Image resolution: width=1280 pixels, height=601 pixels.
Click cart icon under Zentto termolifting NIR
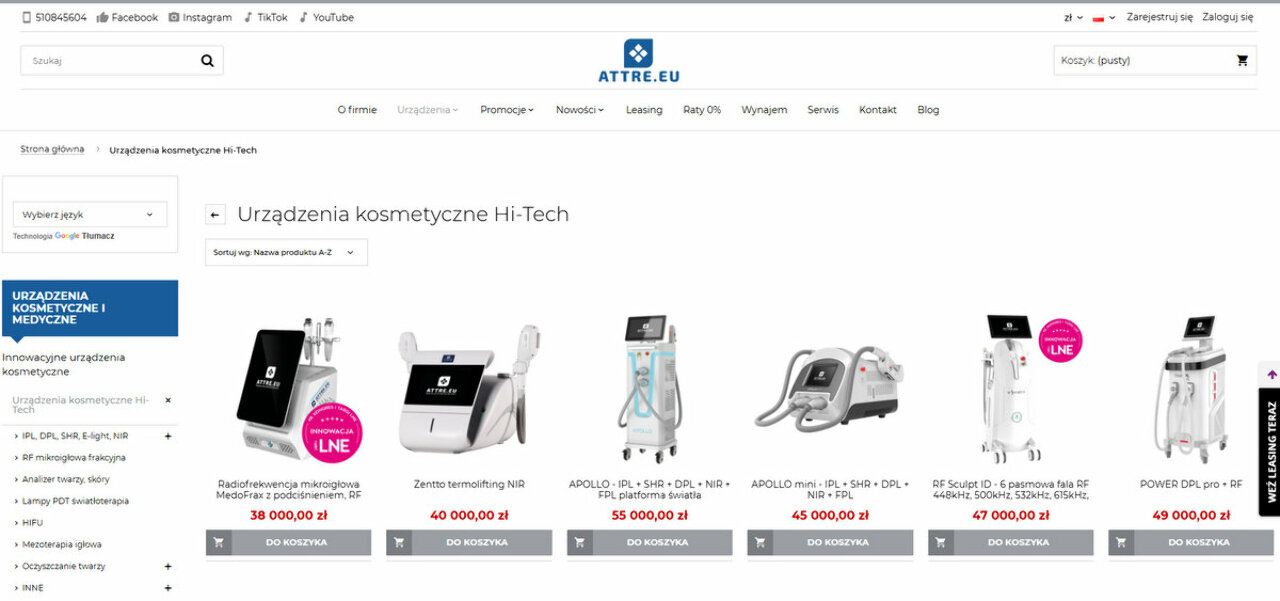pos(399,542)
